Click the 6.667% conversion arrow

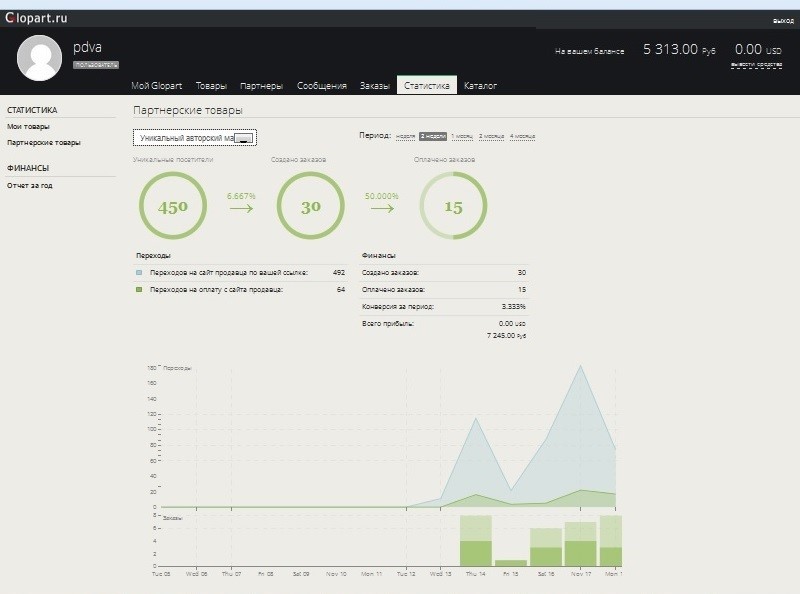[241, 209]
